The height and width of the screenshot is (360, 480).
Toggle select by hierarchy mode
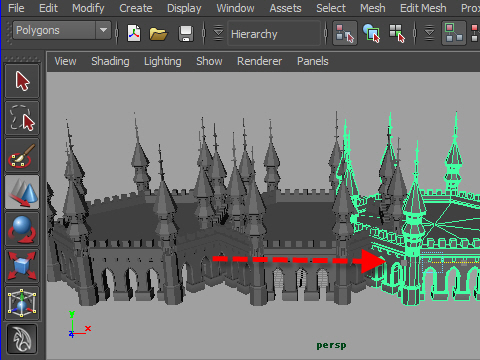[345, 33]
